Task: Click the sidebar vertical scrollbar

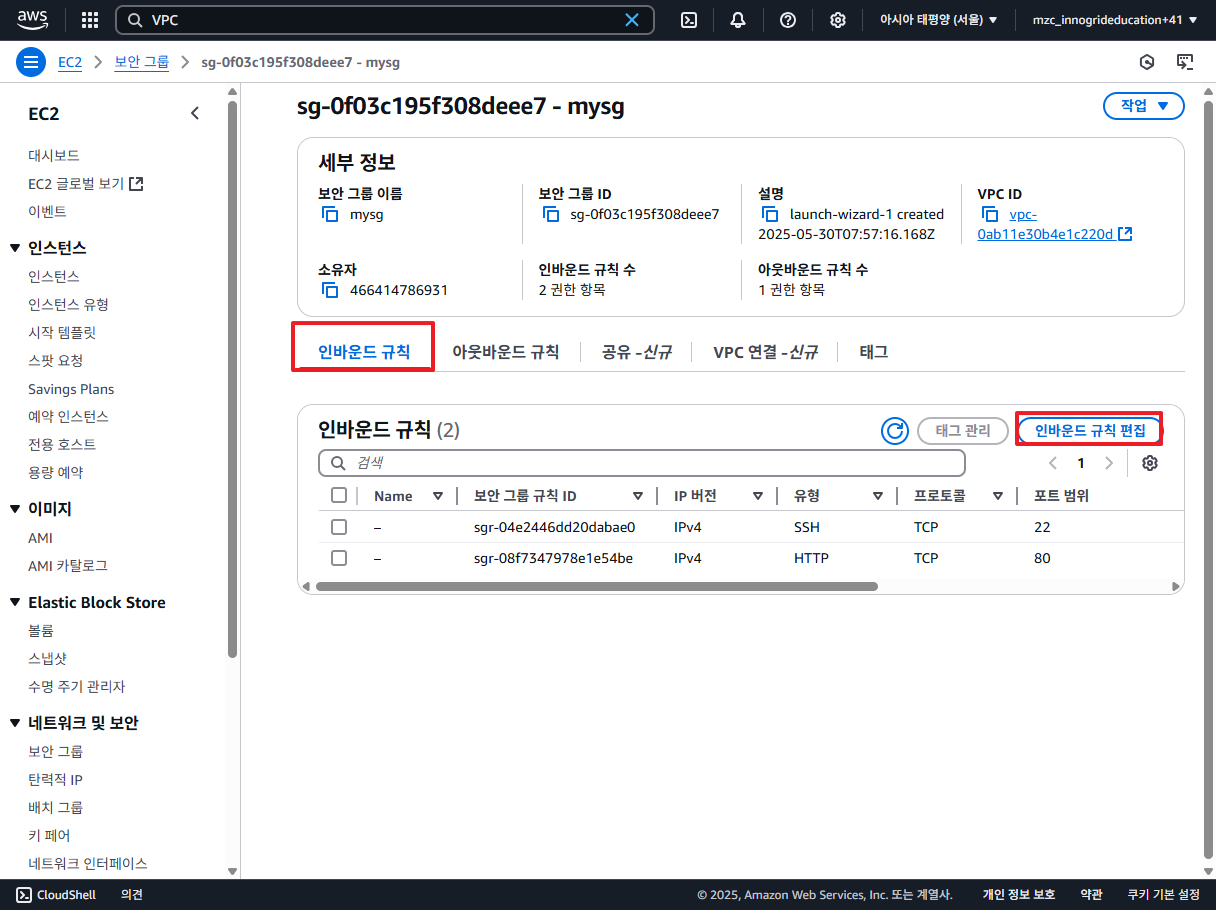Action: (x=232, y=380)
